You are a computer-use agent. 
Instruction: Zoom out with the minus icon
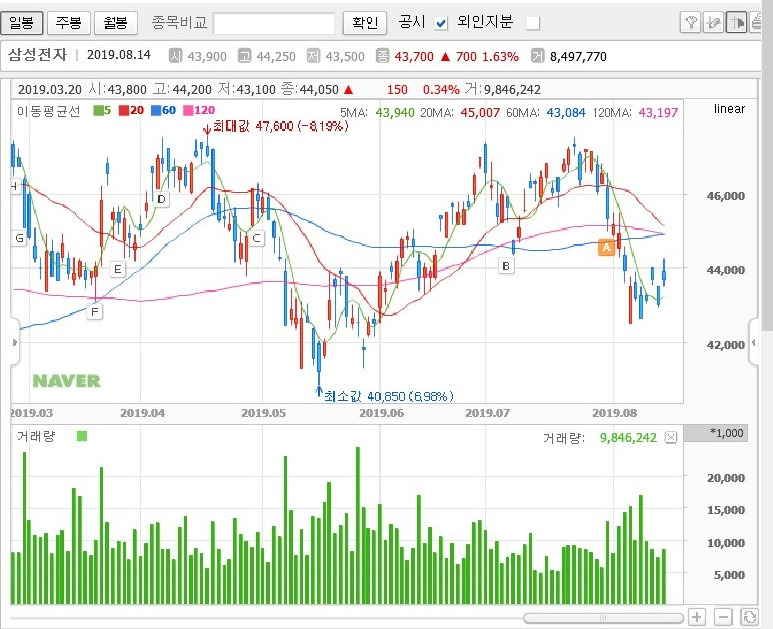[723, 617]
